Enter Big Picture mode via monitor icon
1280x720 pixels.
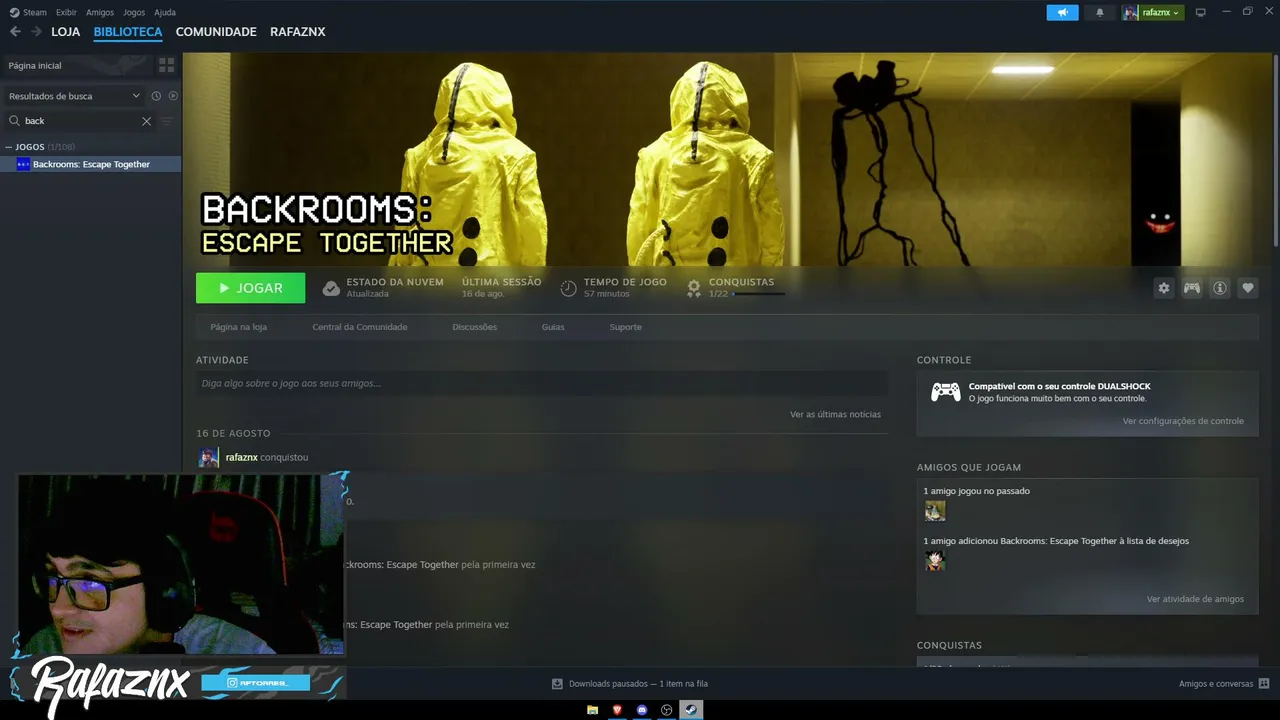click(x=1201, y=12)
